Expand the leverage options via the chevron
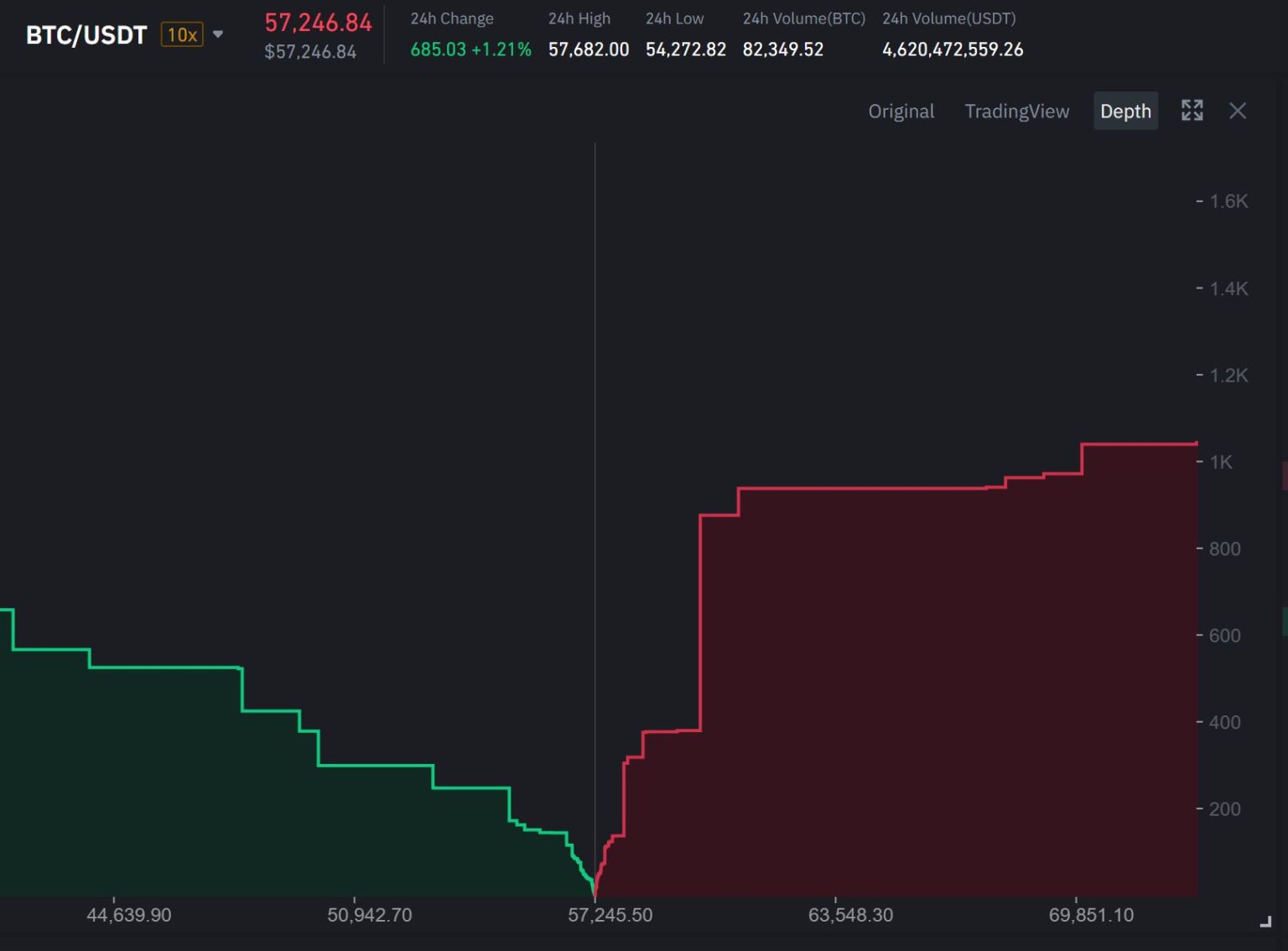The width and height of the screenshot is (1288, 951). click(217, 34)
